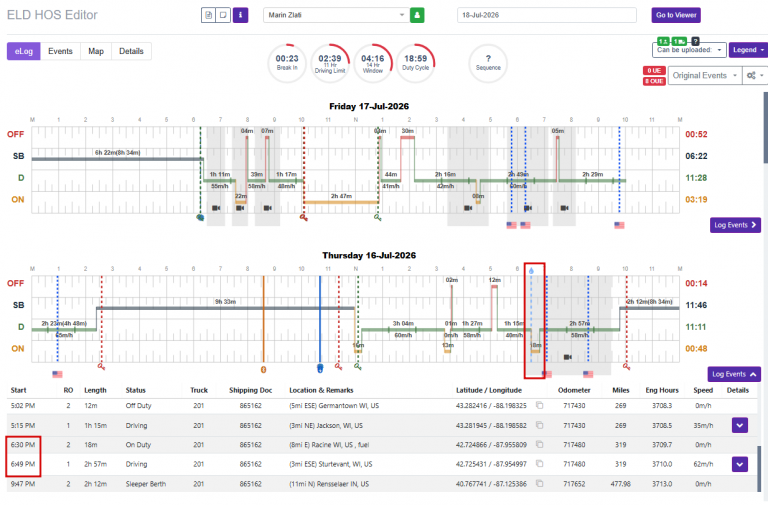Expand details for the 6:49 PM Driving row
768x505 pixels.
click(x=740, y=464)
